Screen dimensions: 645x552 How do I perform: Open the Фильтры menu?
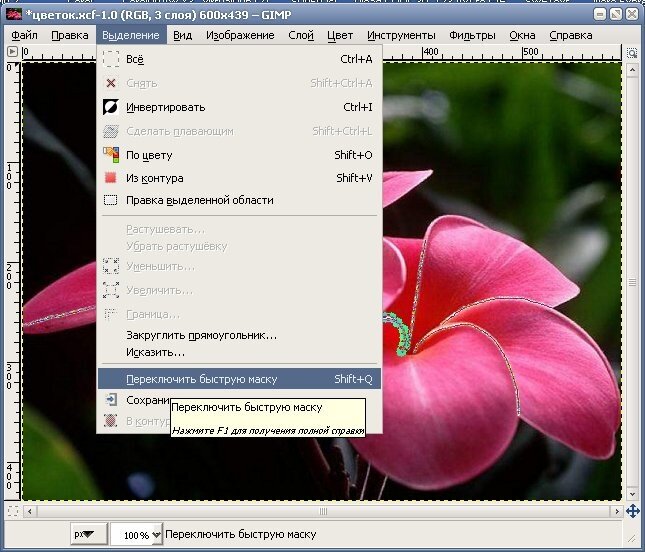tap(472, 35)
